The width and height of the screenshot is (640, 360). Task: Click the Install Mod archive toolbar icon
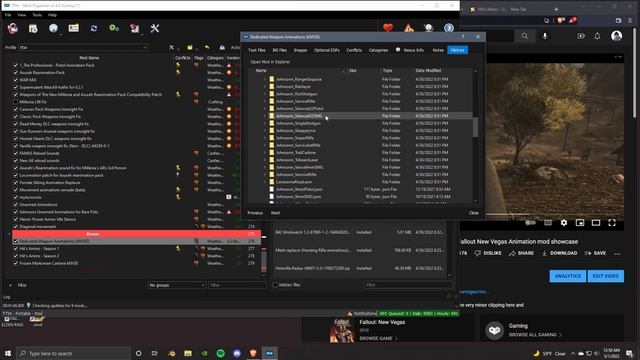pyautogui.click(x=33, y=28)
